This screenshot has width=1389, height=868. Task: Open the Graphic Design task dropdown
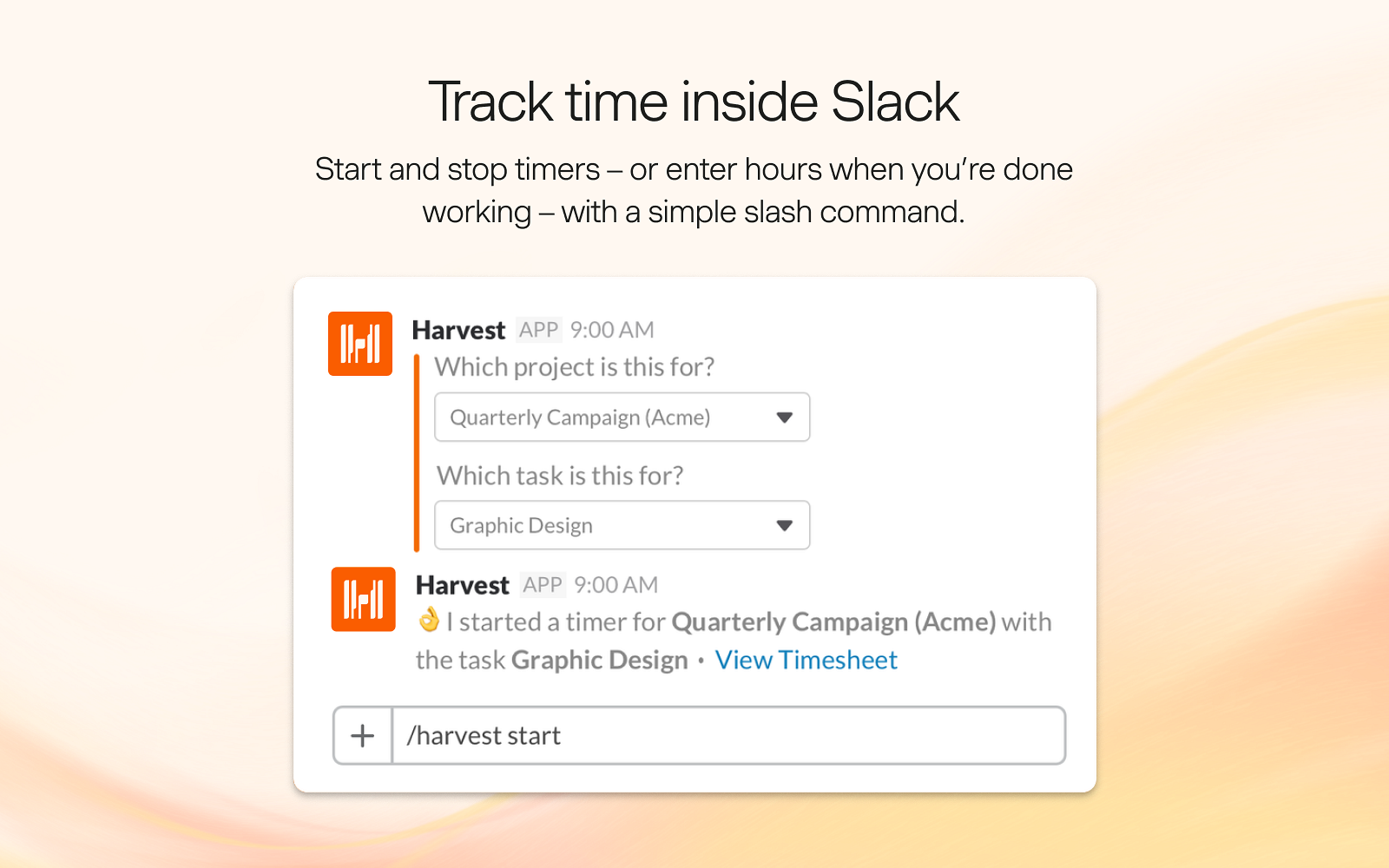pyautogui.click(x=622, y=525)
